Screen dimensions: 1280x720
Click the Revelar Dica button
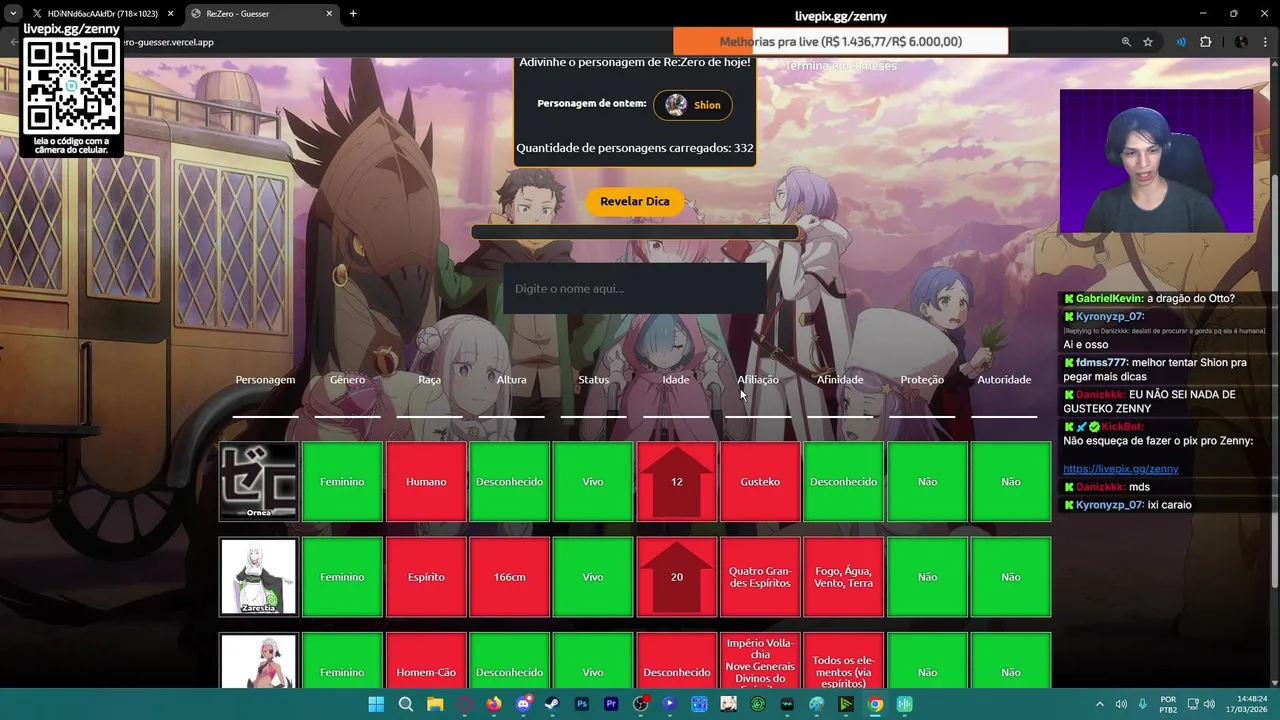[x=635, y=201]
